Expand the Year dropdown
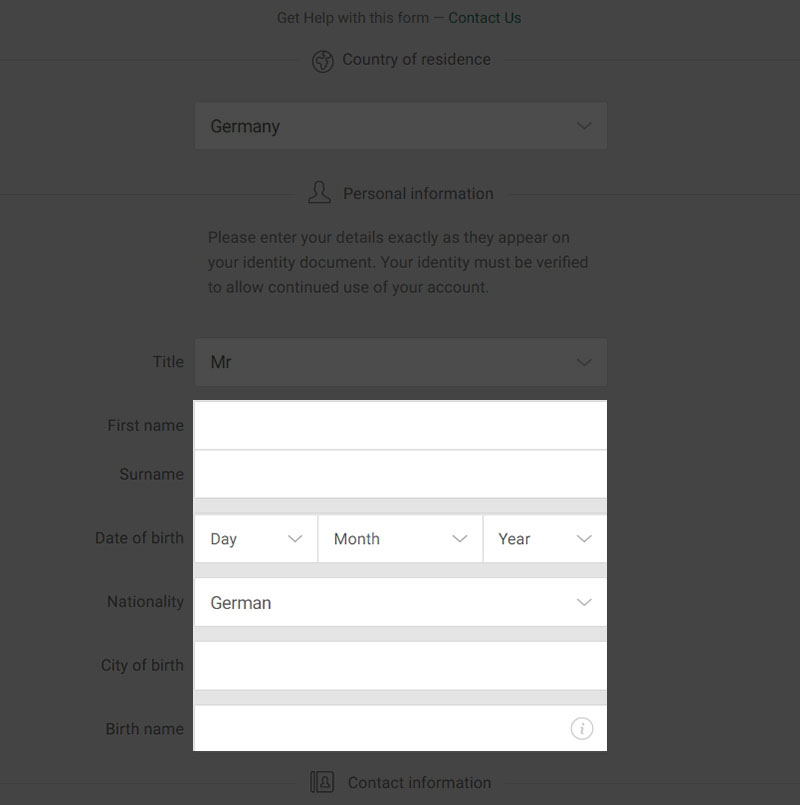800x805 pixels. (x=545, y=539)
